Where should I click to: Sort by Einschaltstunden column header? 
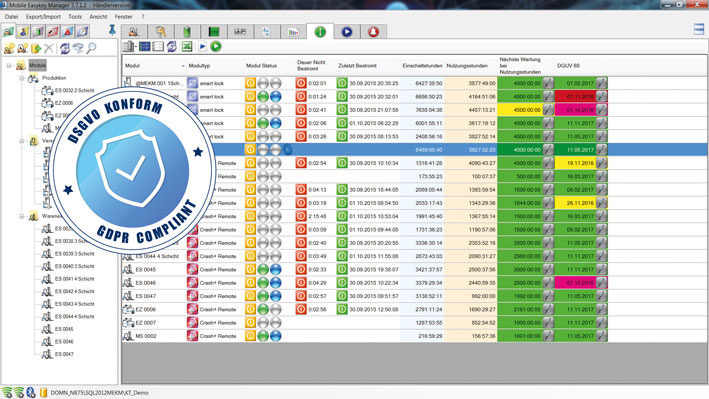coord(422,66)
